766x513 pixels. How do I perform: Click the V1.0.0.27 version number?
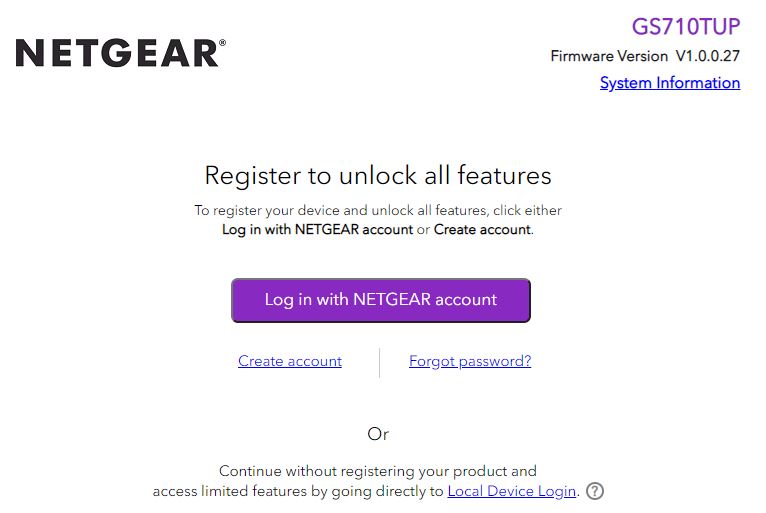(x=708, y=56)
